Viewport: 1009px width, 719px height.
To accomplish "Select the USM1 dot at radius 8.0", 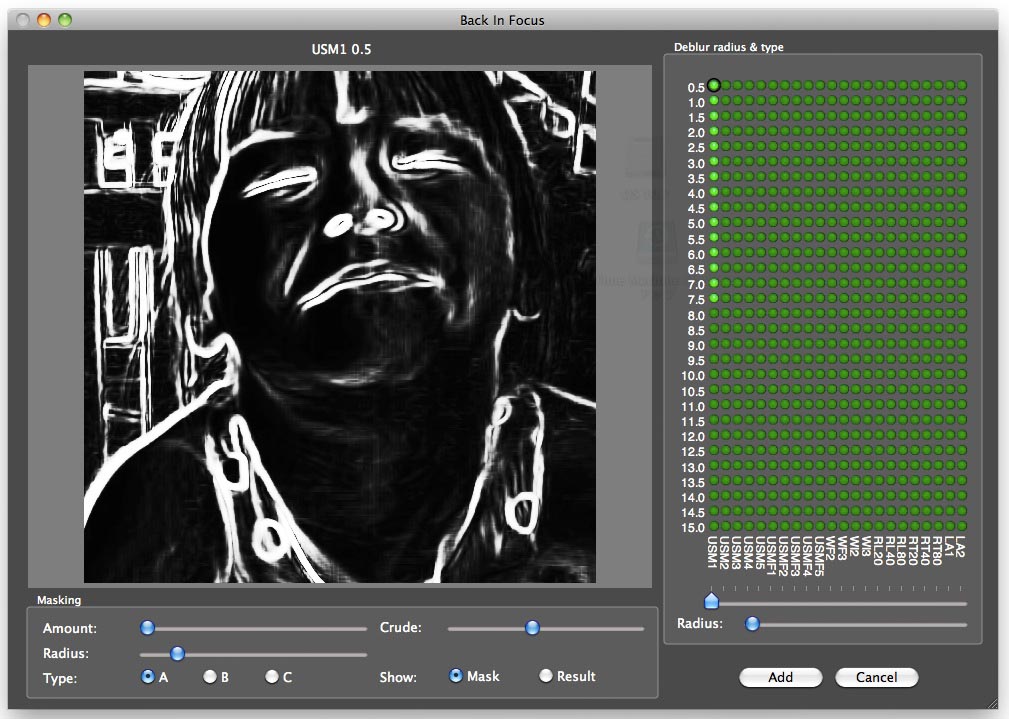I will [x=714, y=313].
